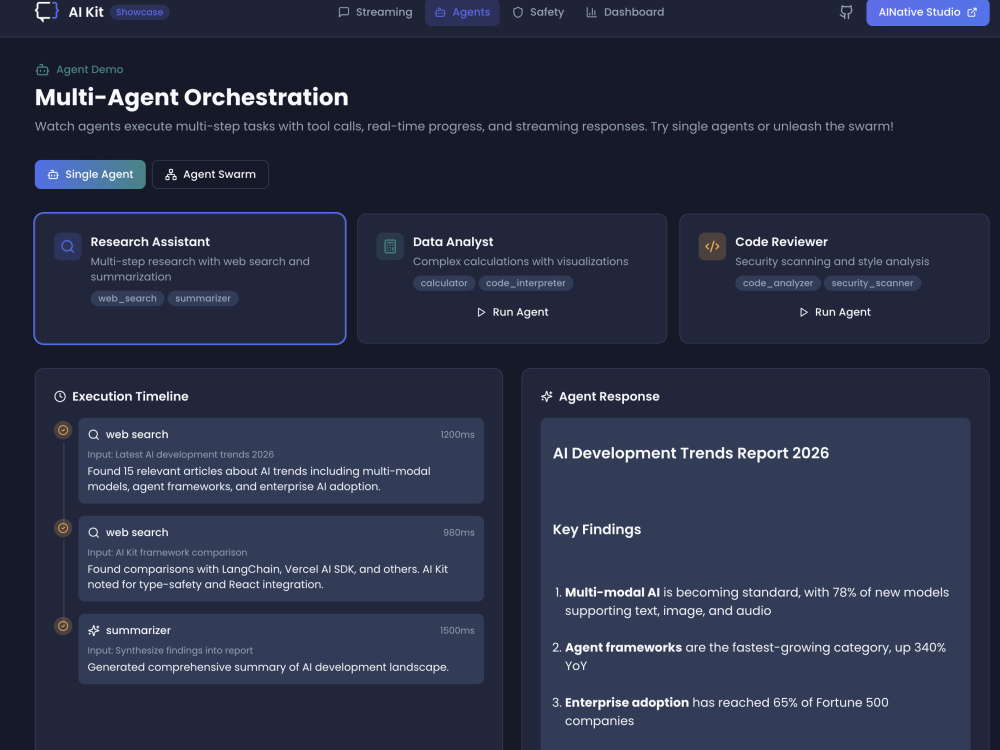Click the code_analyzer tool tag
The height and width of the screenshot is (750, 1000).
(777, 283)
